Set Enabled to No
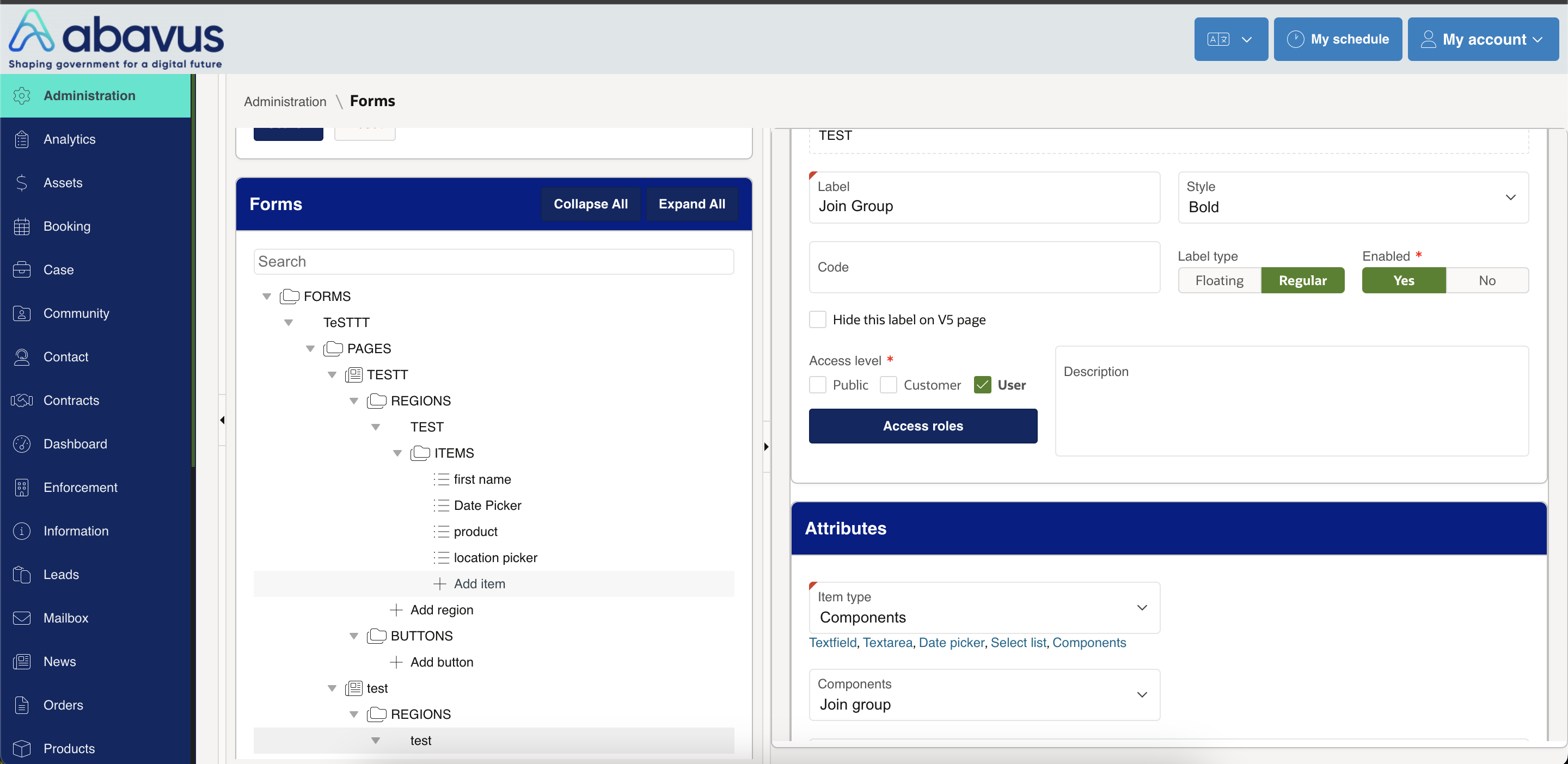Viewport: 1568px width, 764px height. [1487, 280]
